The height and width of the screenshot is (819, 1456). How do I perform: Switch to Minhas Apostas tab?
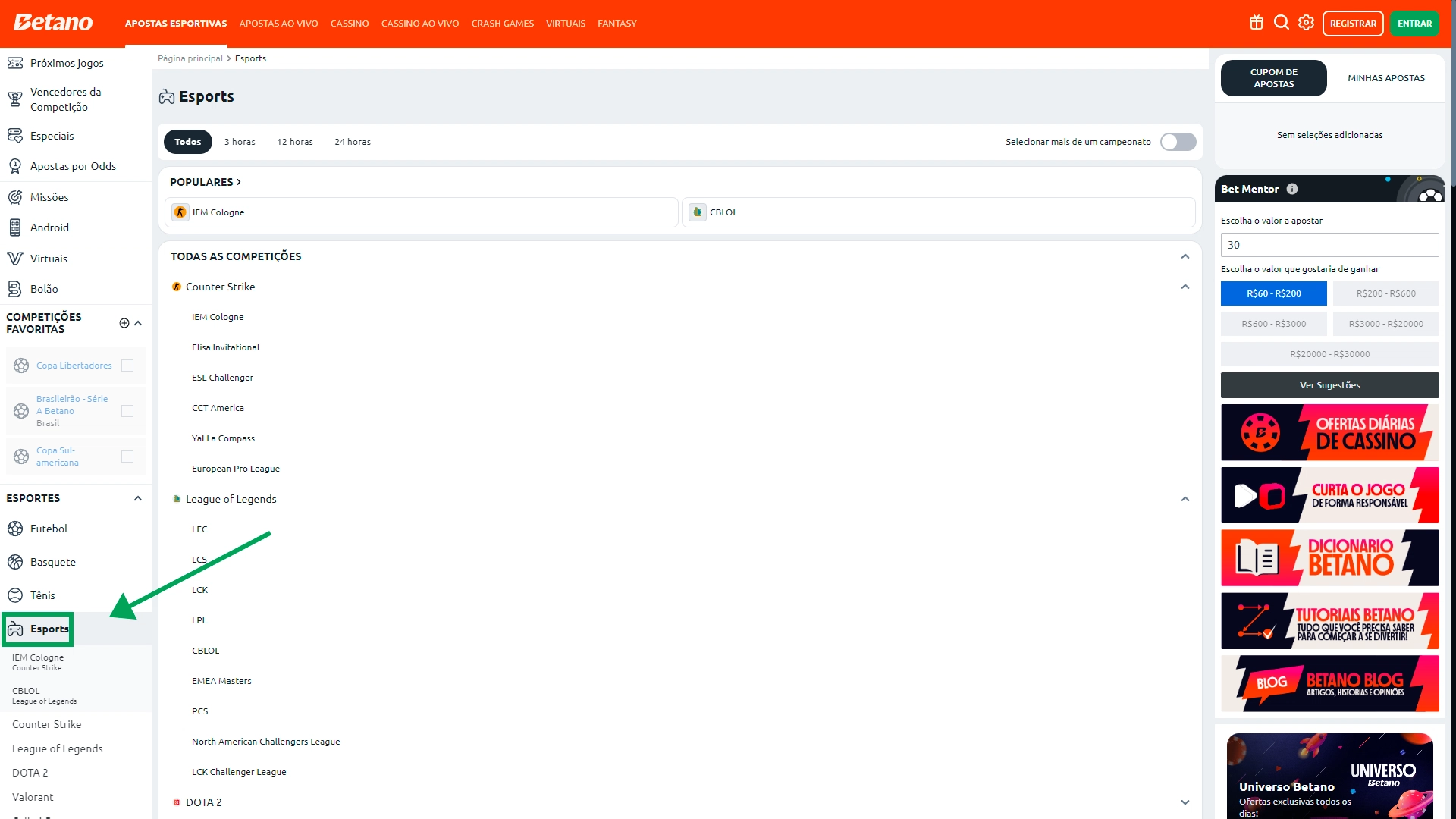click(1386, 78)
